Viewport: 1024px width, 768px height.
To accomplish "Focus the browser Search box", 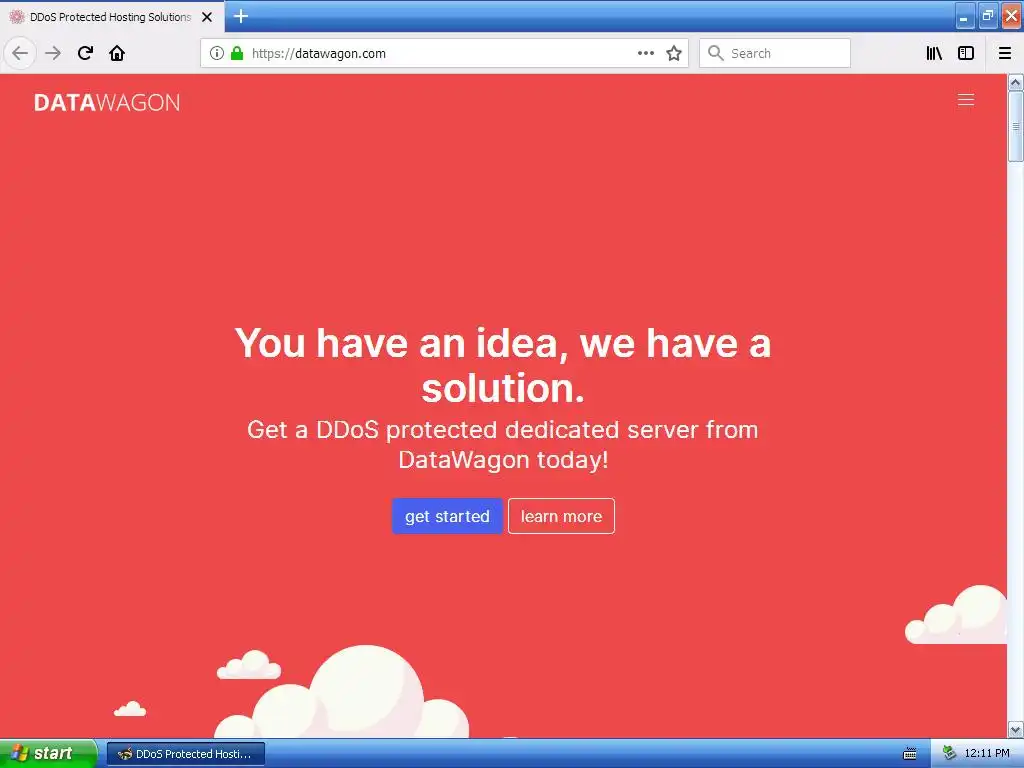I will click(x=775, y=53).
